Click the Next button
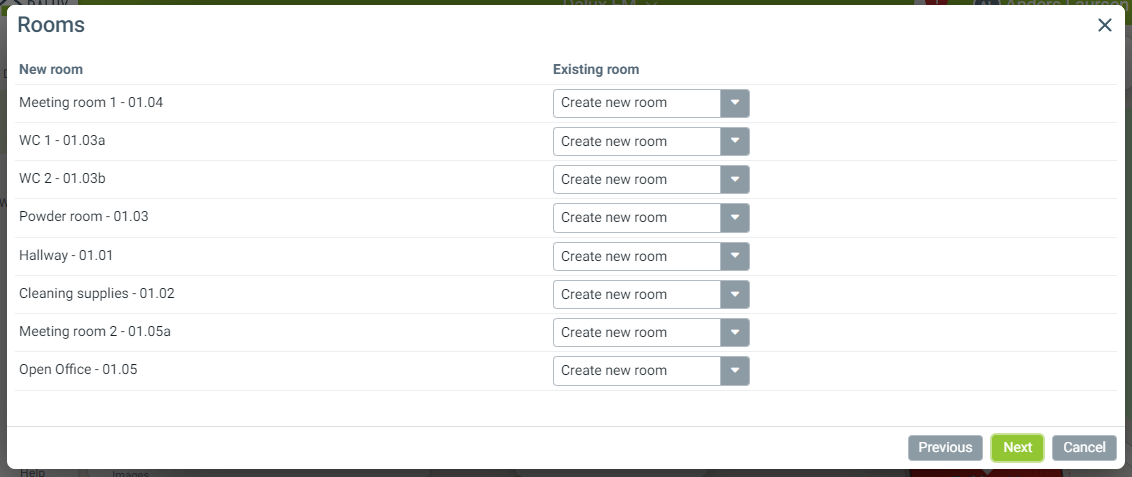This screenshot has width=1132, height=477. [x=1017, y=448]
